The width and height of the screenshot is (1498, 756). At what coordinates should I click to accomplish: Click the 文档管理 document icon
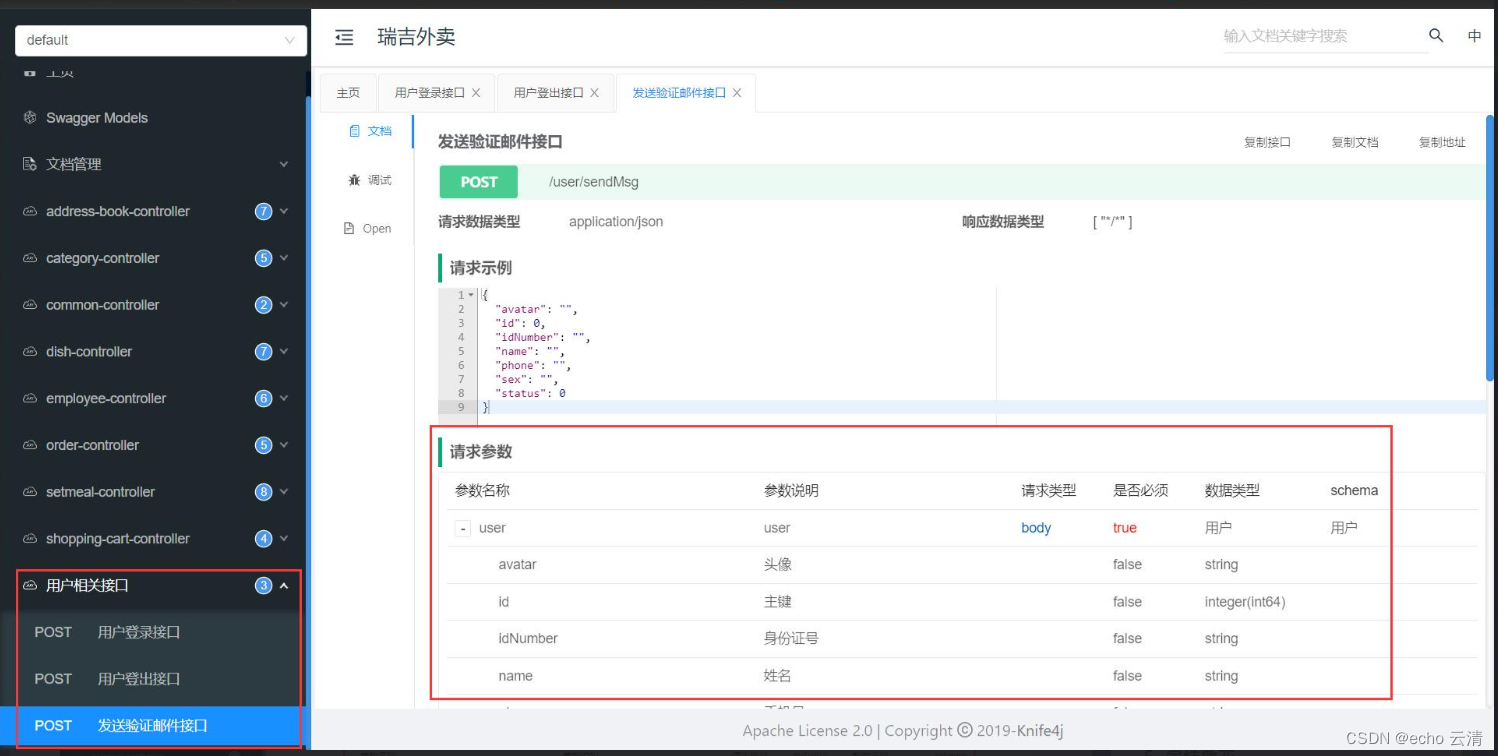30,164
